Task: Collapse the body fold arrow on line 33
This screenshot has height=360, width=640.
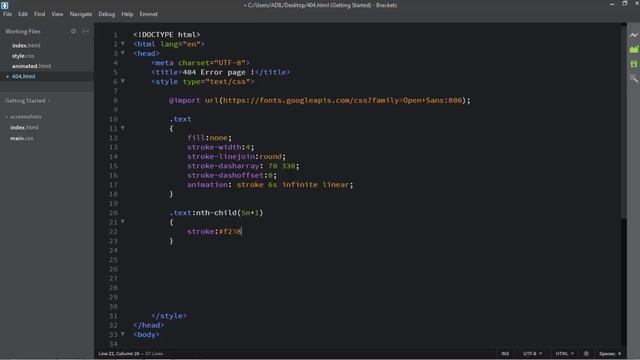Action: point(122,334)
